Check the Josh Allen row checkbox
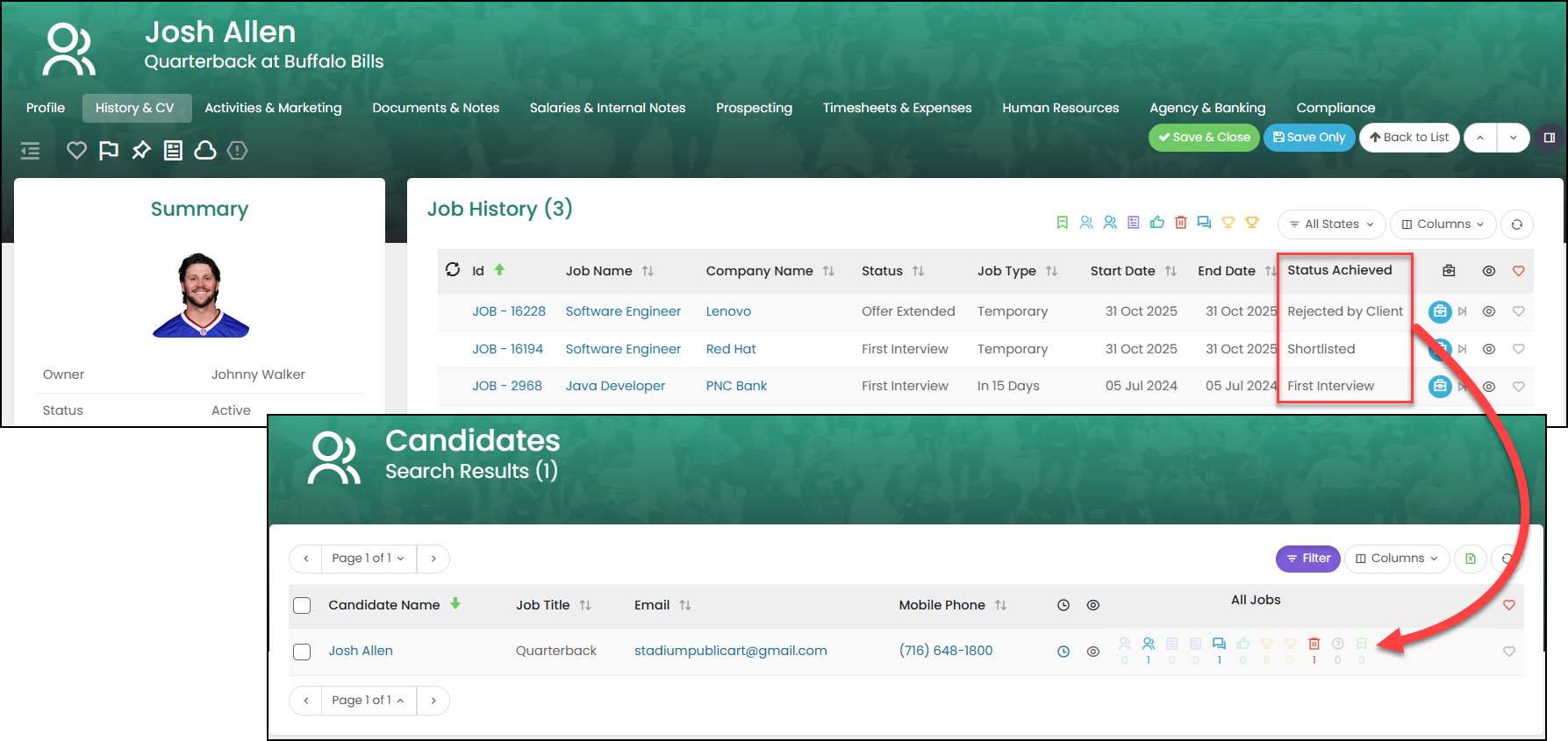This screenshot has width=1568, height=741. (x=302, y=652)
